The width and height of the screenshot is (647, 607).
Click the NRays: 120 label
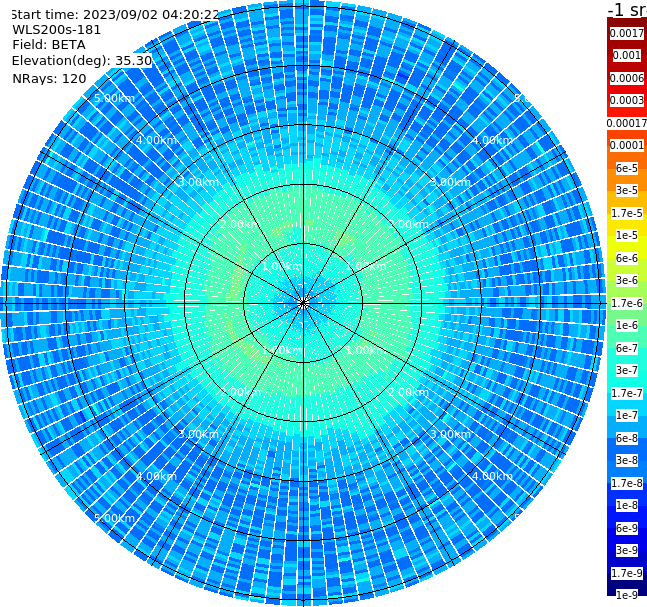[x=49, y=78]
